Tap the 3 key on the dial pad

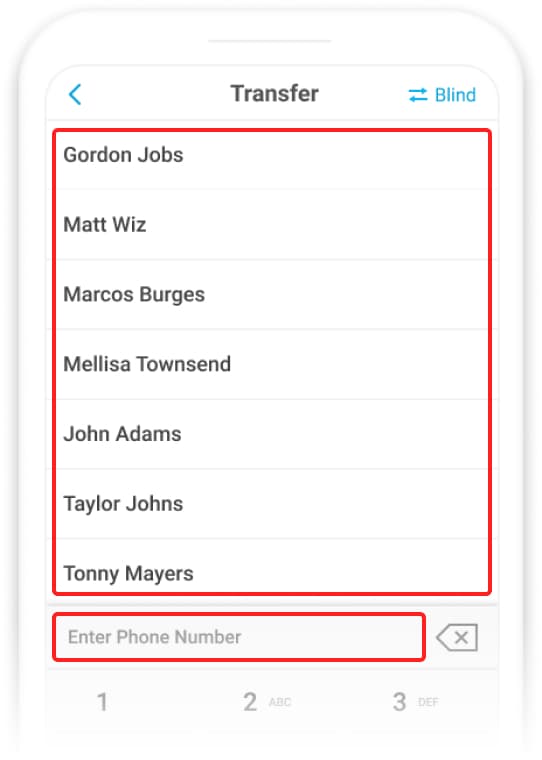point(399,702)
